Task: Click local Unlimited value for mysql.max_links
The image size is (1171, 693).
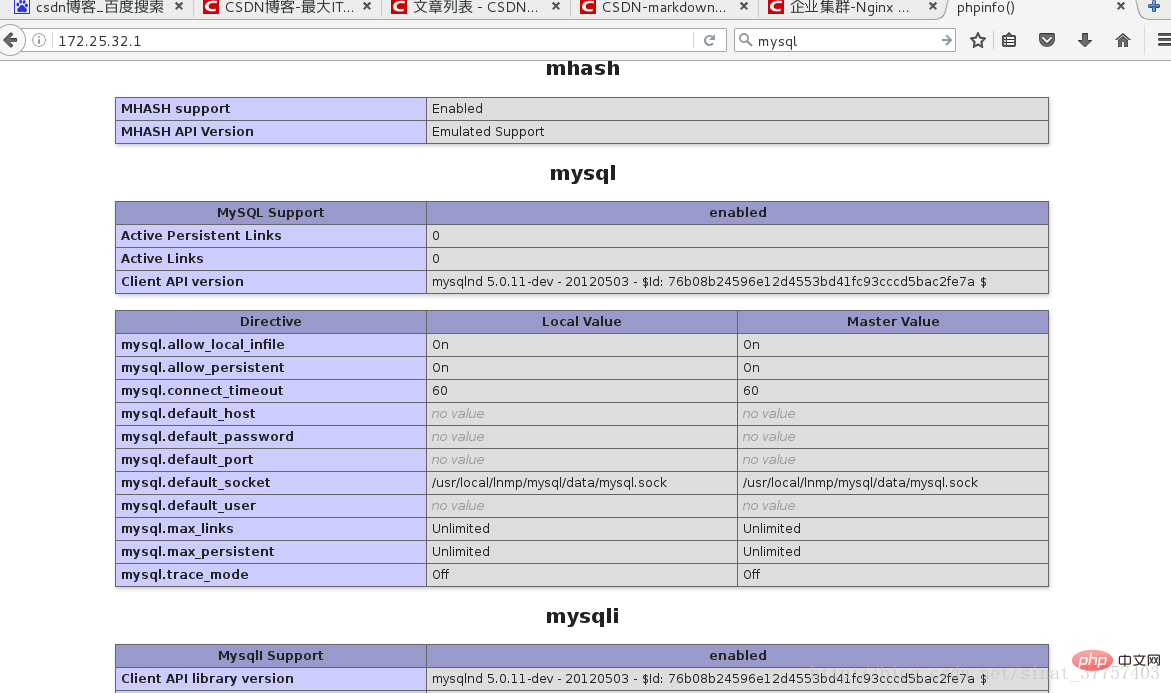Action: click(461, 529)
